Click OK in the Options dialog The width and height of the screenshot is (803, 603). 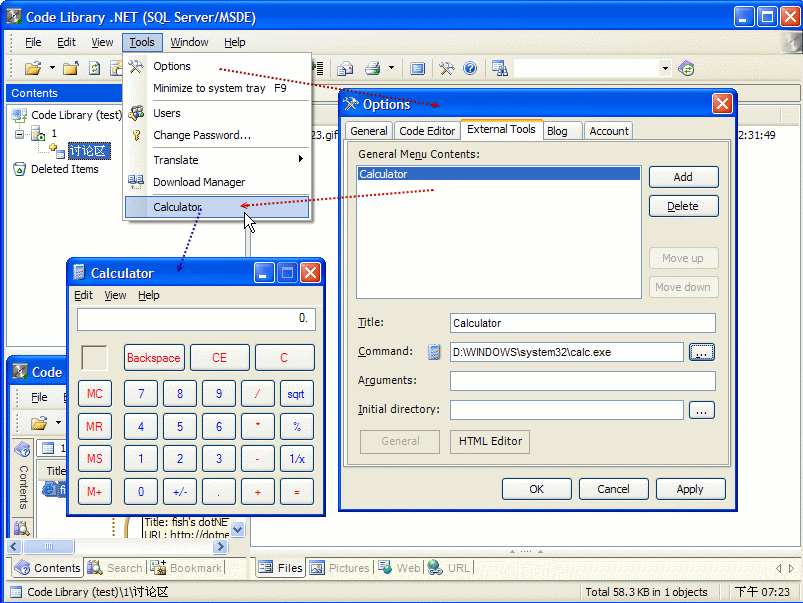(536, 489)
